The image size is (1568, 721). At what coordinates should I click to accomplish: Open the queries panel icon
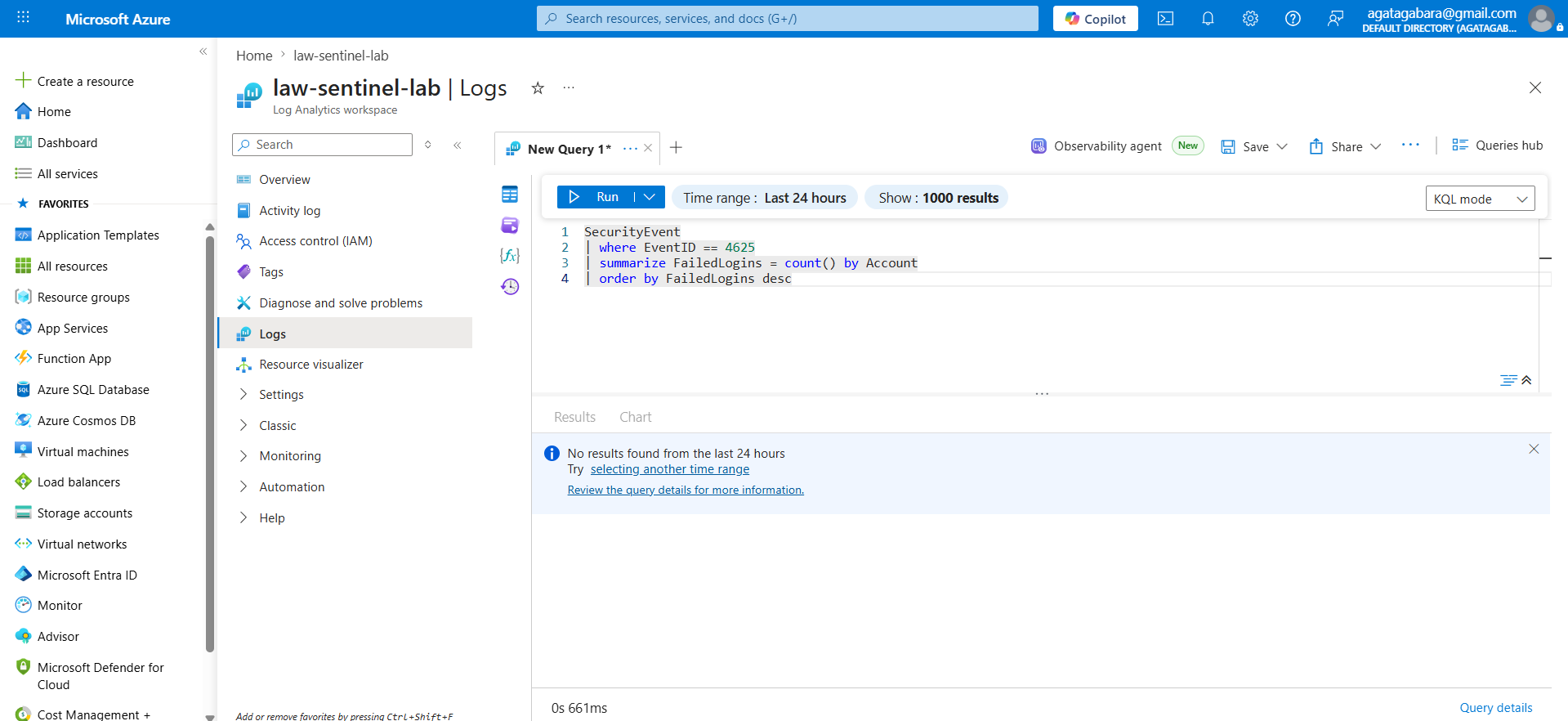pos(510,225)
